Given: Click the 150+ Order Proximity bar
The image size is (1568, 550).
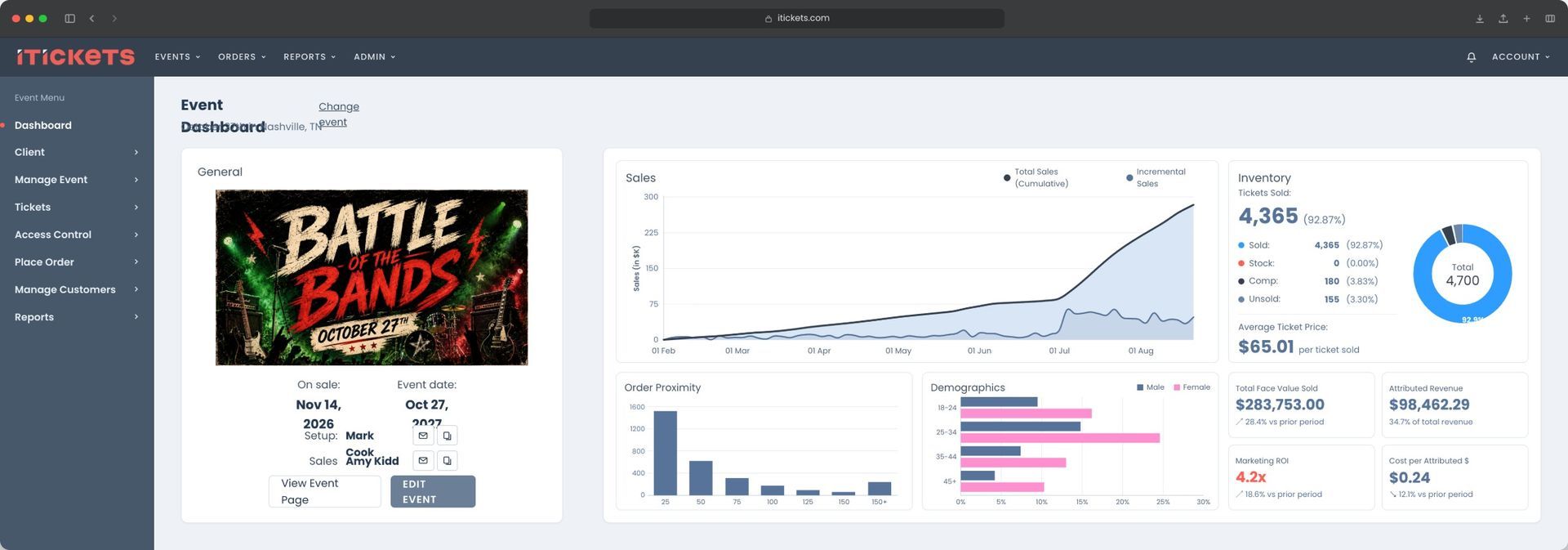Looking at the screenshot, I should click(x=880, y=489).
